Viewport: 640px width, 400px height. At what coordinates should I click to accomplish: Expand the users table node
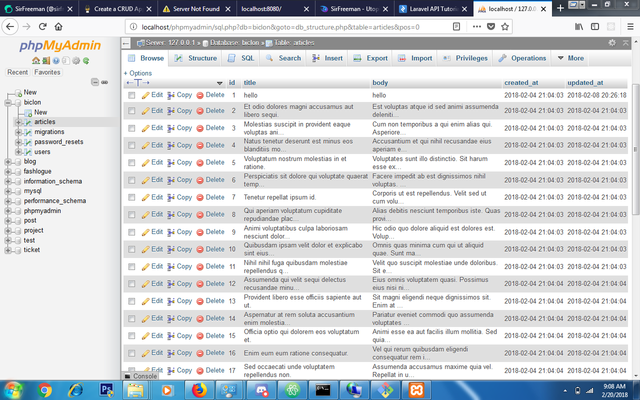click(18, 152)
